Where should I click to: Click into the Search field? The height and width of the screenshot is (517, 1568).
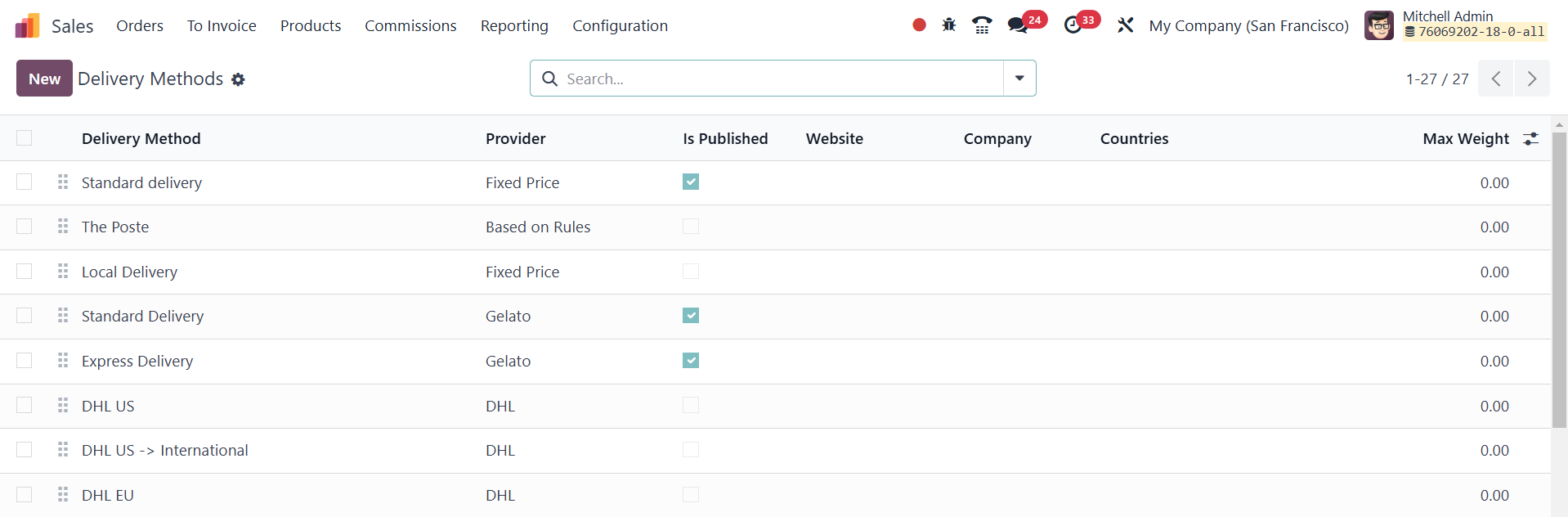pyautogui.click(x=777, y=79)
